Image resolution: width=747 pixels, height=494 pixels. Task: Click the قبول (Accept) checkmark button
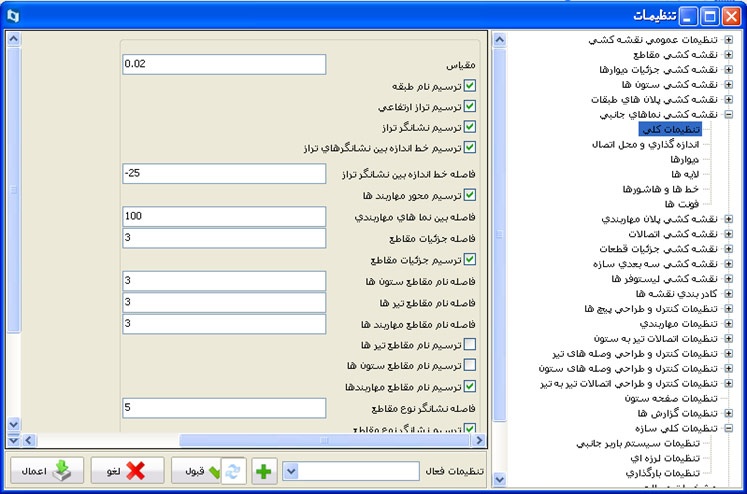tap(200, 471)
